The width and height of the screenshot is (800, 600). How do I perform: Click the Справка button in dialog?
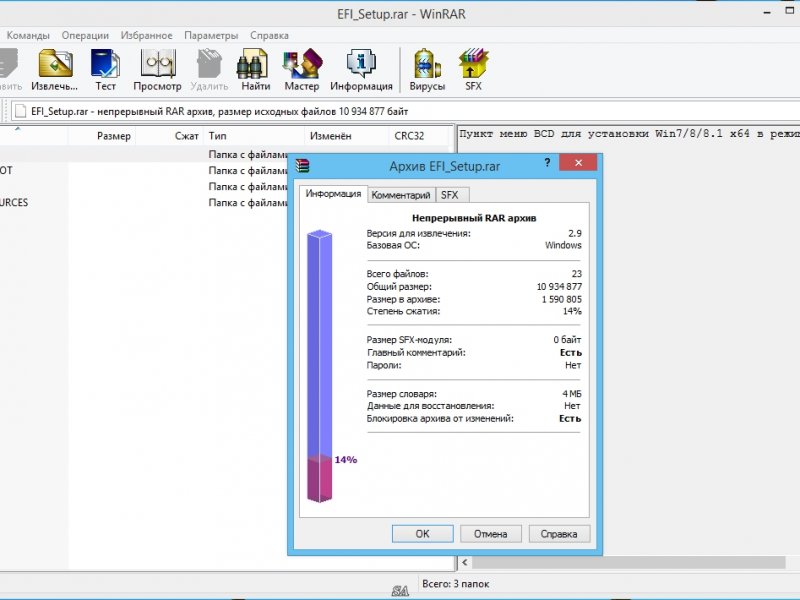[559, 534]
